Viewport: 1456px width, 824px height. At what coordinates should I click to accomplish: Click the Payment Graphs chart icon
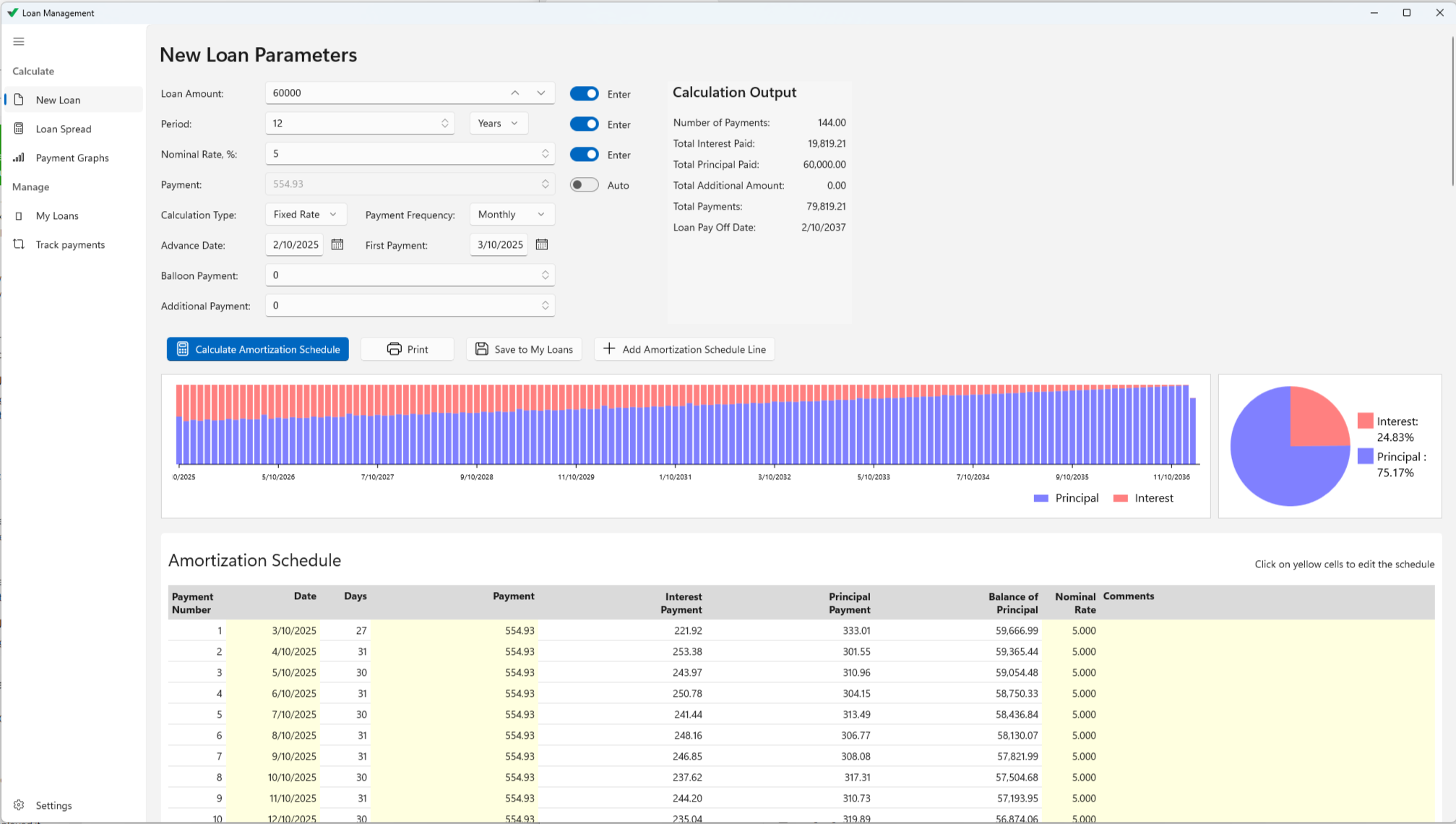point(19,158)
